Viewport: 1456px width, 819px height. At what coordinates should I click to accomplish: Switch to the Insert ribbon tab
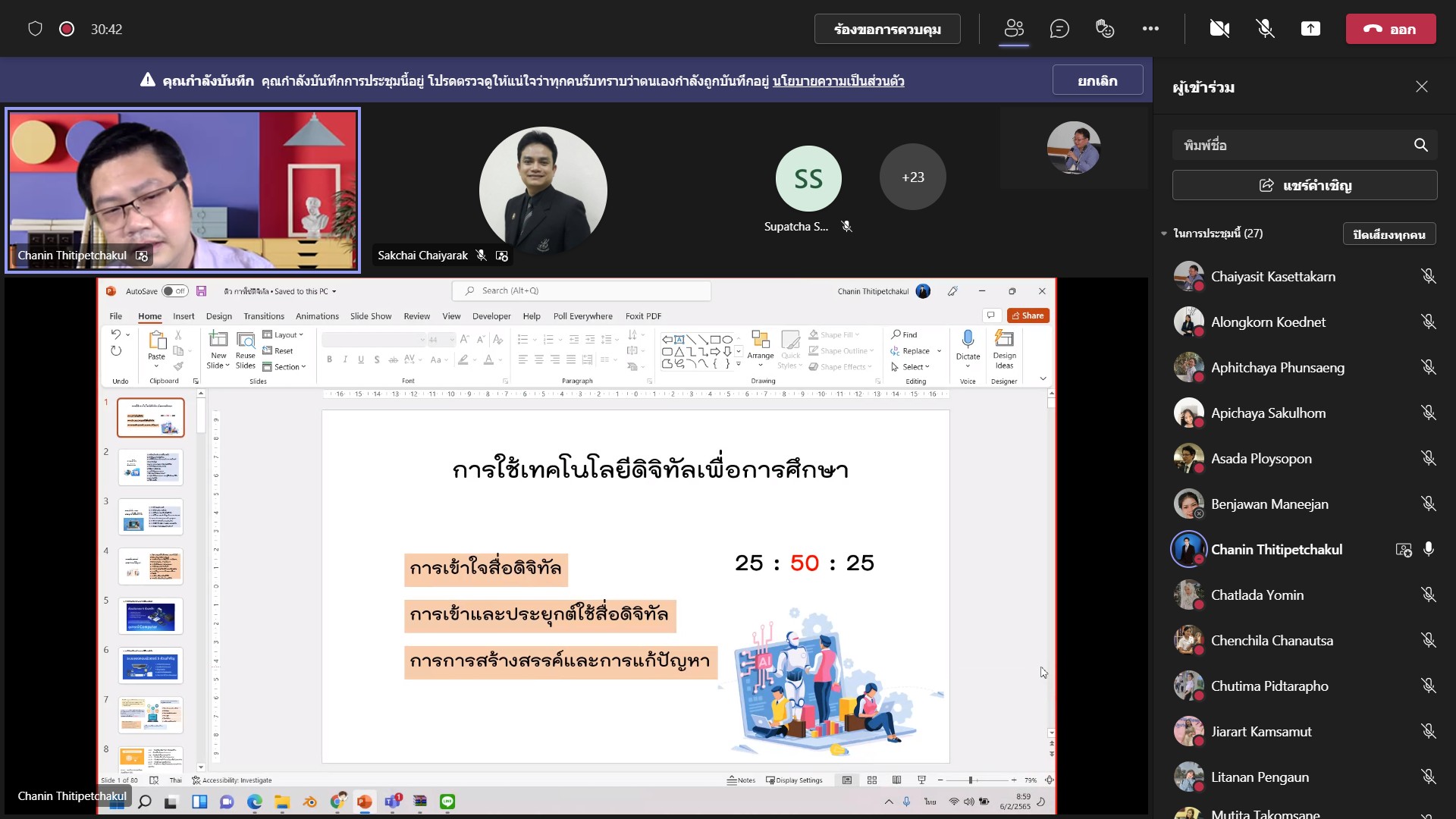[x=184, y=316]
